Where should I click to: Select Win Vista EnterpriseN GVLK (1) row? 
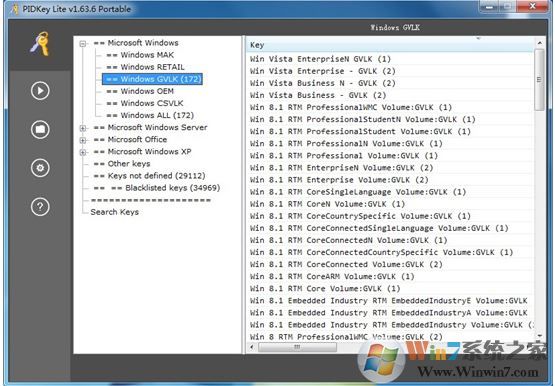389,59
